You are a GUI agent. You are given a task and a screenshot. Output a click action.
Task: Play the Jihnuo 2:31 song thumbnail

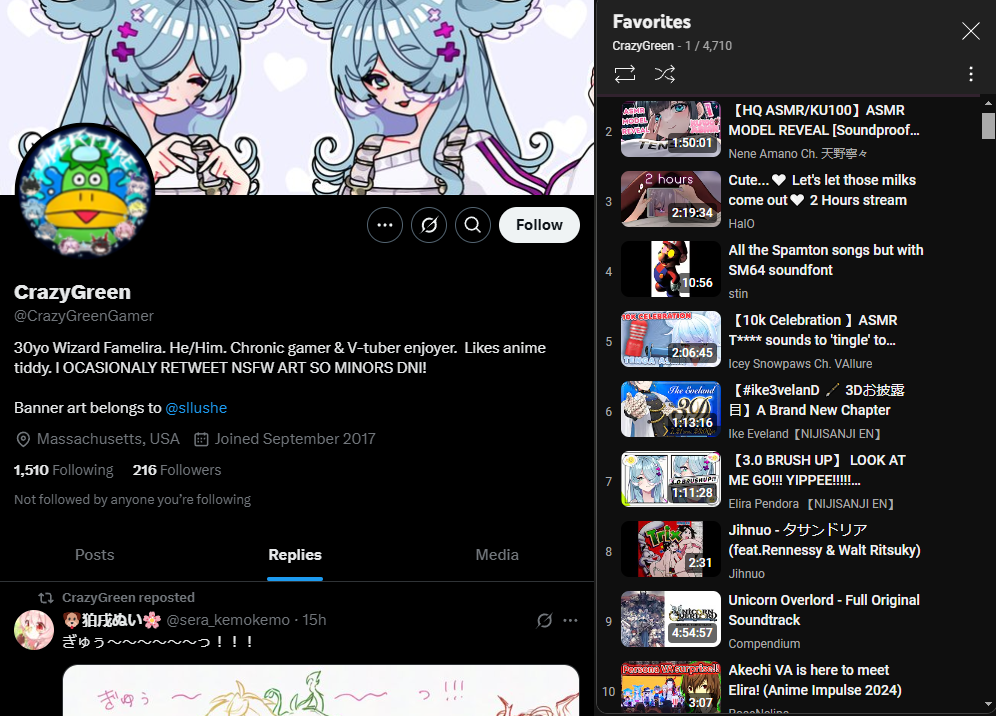tap(671, 549)
